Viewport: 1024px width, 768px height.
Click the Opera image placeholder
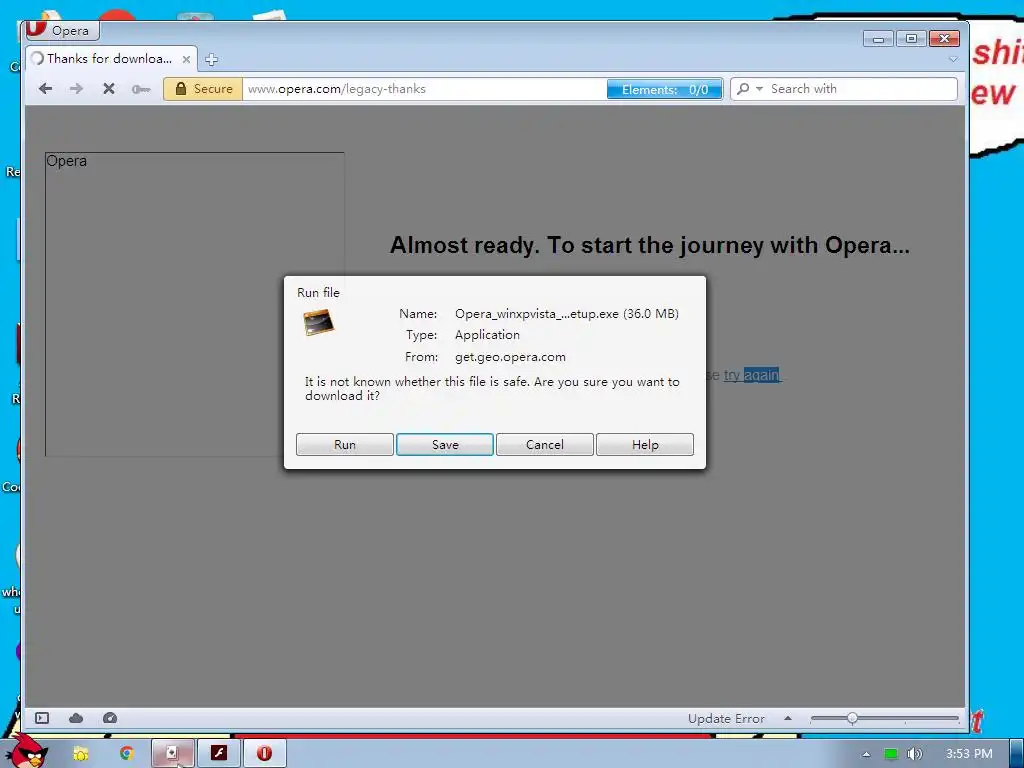195,304
